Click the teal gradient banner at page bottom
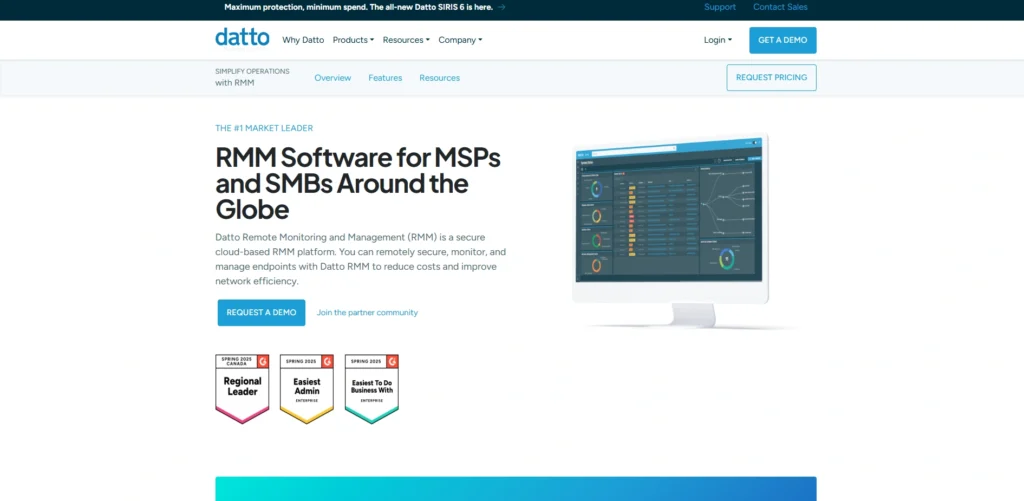 516,489
